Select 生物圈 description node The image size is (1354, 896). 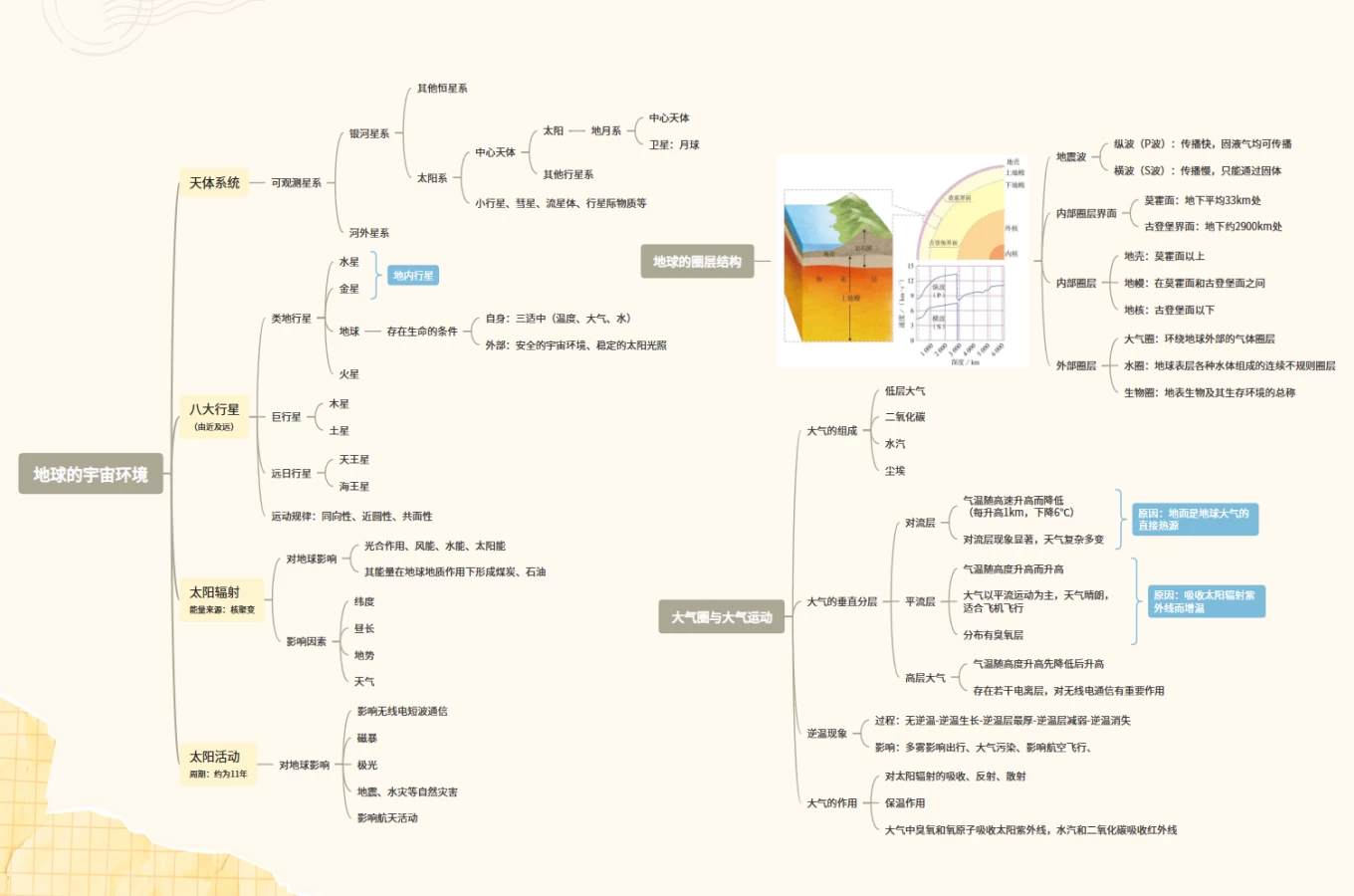tap(1210, 393)
